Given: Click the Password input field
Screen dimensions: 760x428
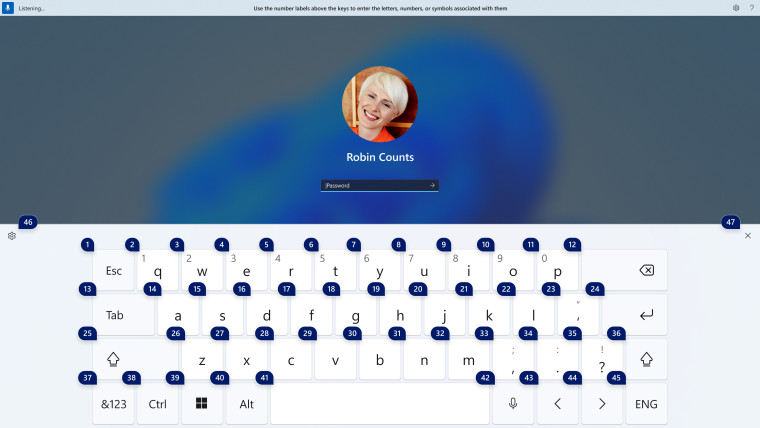Looking at the screenshot, I should coord(374,185).
